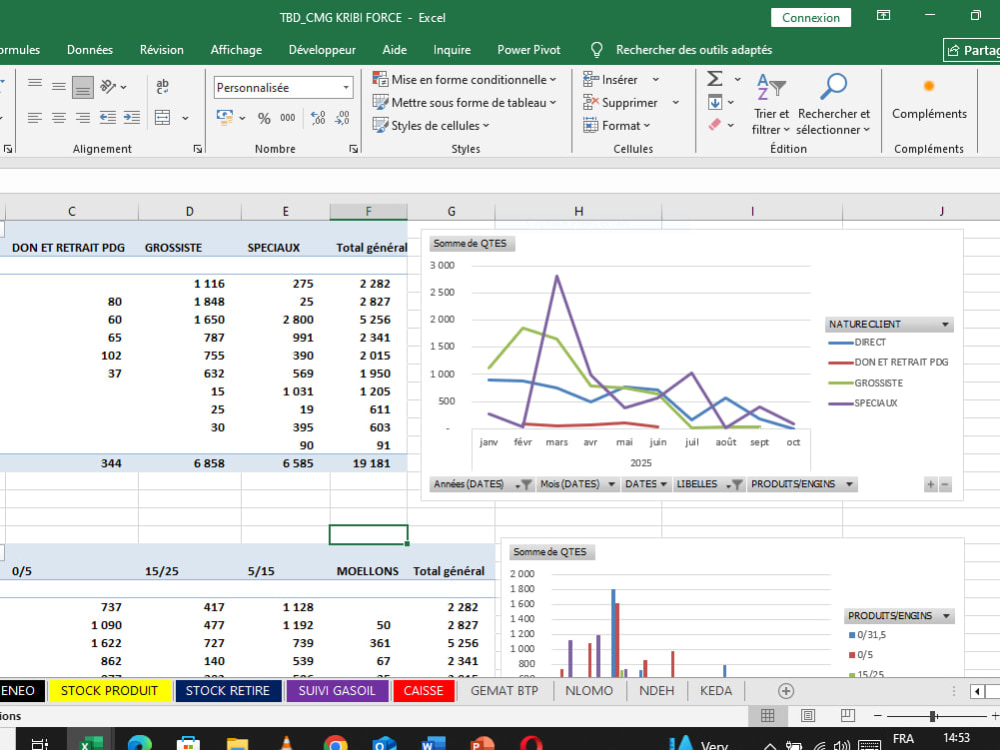Click the zoom slider handle
Screen dimensions: 1000x750
coord(932,716)
